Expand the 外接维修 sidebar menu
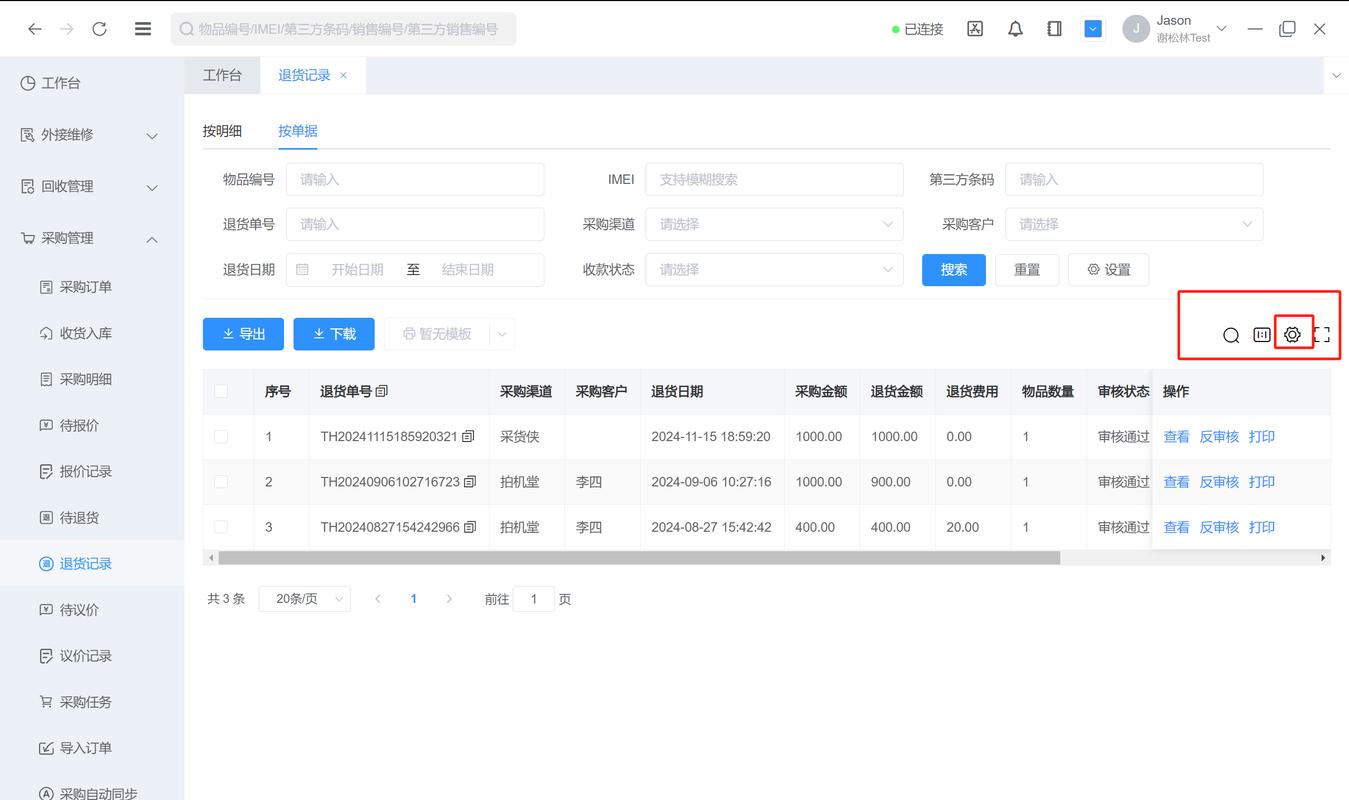This screenshot has width=1349, height=800. click(92, 135)
